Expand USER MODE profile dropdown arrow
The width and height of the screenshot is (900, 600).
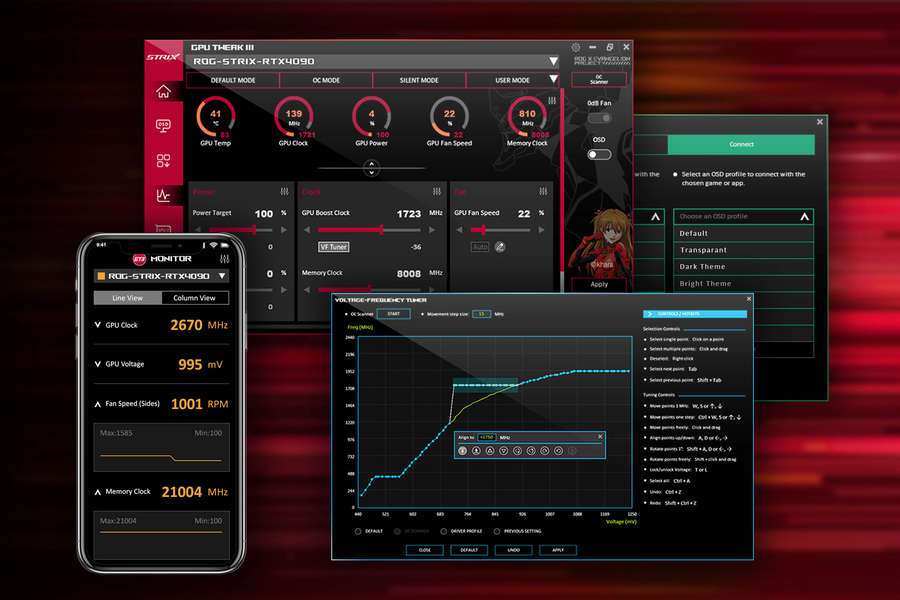point(553,79)
